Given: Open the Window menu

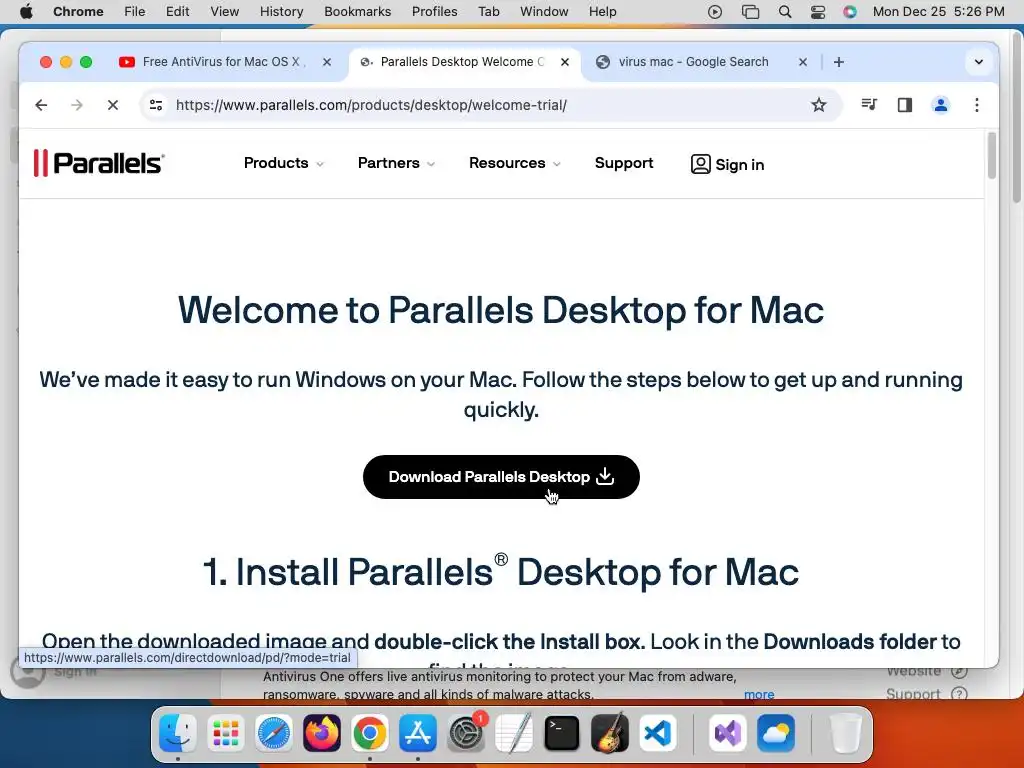Looking at the screenshot, I should click(x=544, y=12).
